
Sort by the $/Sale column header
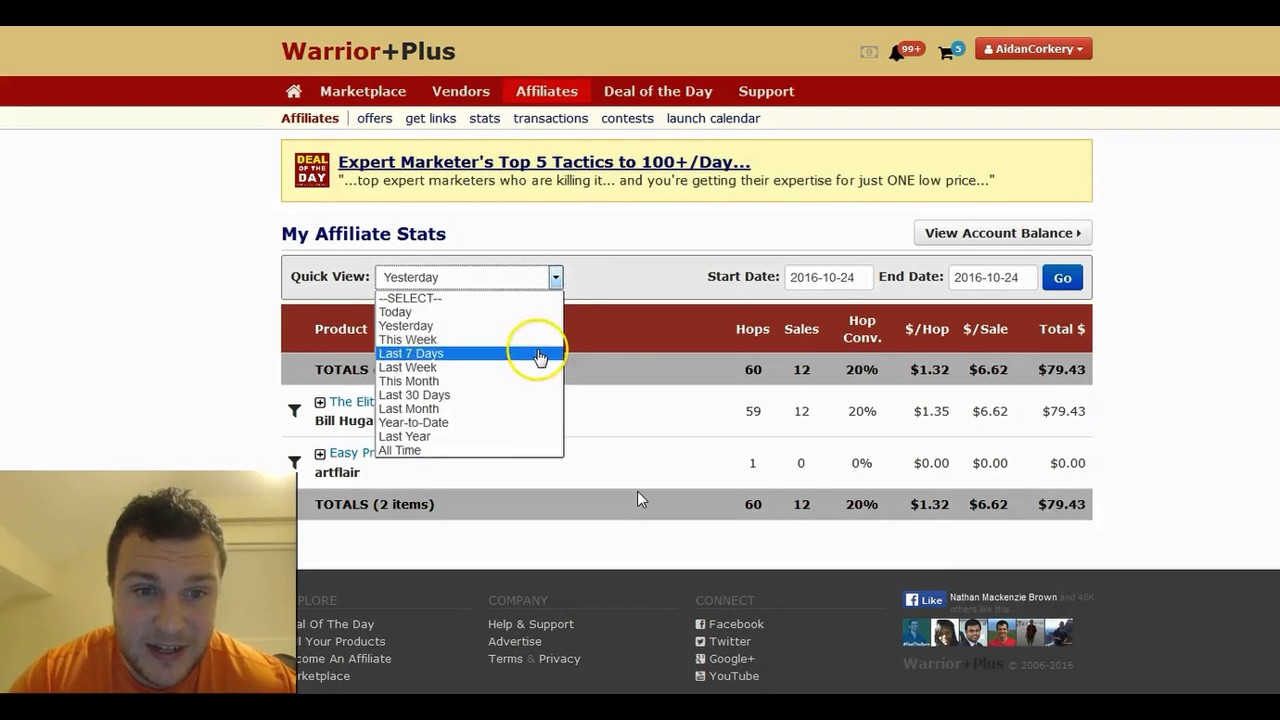coord(985,329)
